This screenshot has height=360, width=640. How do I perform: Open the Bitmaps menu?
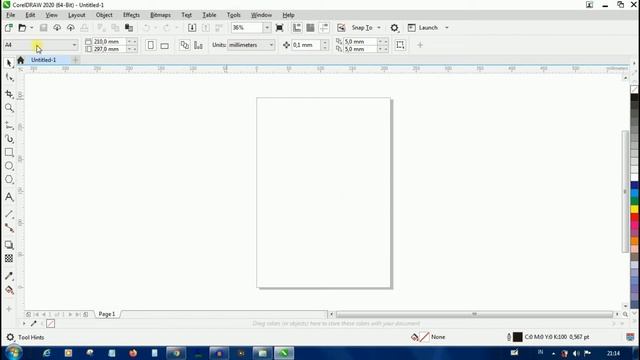160,15
